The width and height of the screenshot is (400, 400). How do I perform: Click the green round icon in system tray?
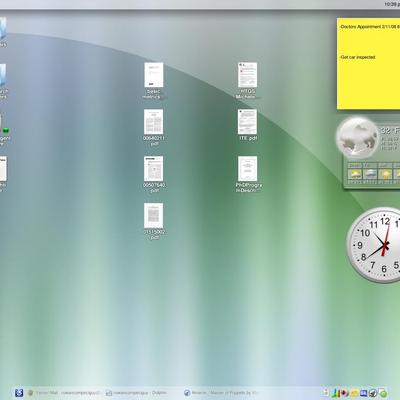point(383,393)
